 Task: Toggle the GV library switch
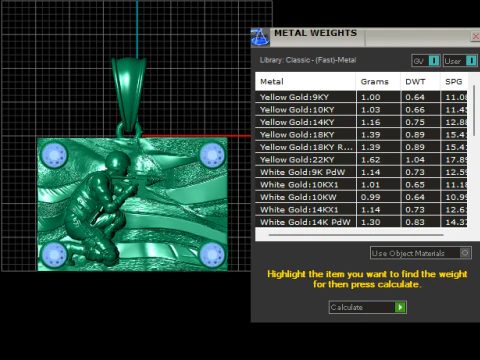click(426, 61)
